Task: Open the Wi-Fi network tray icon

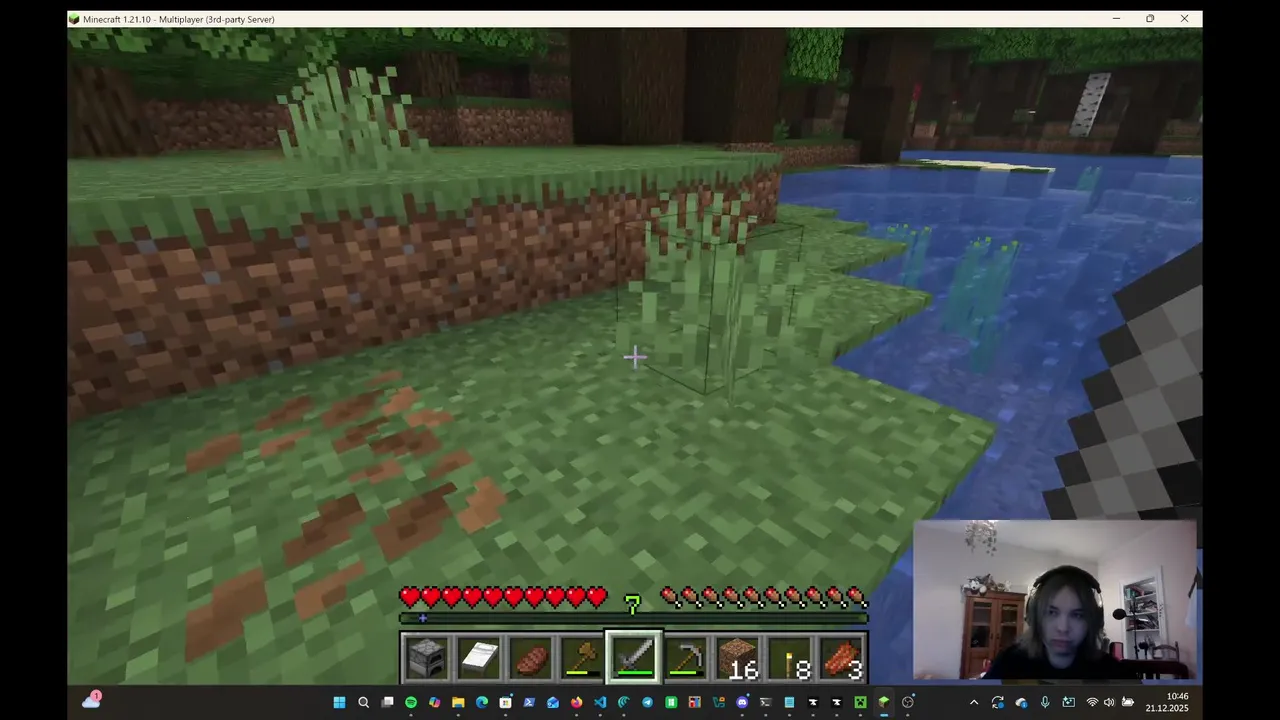Action: click(x=1093, y=702)
